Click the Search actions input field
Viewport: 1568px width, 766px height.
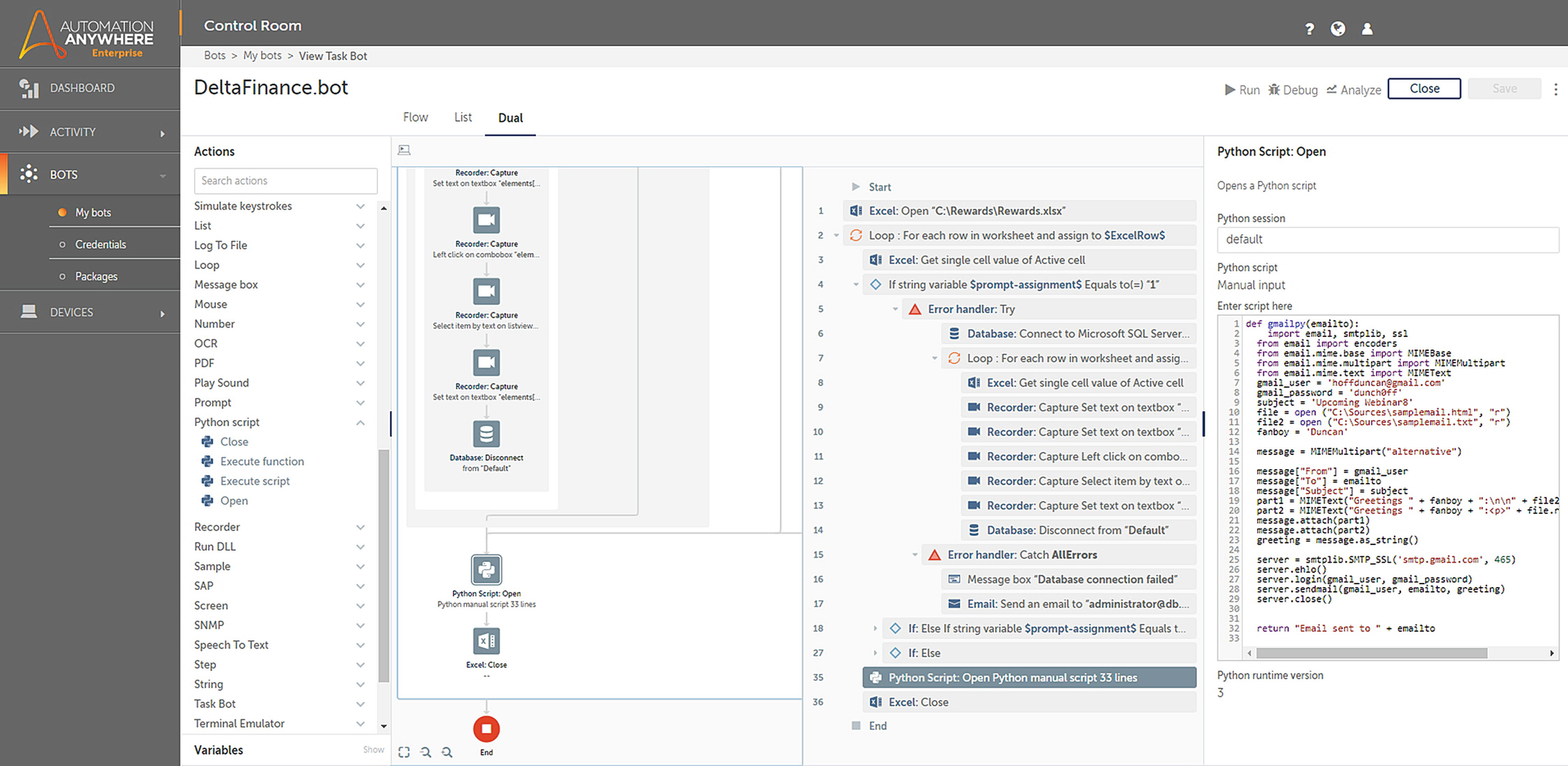tap(286, 180)
